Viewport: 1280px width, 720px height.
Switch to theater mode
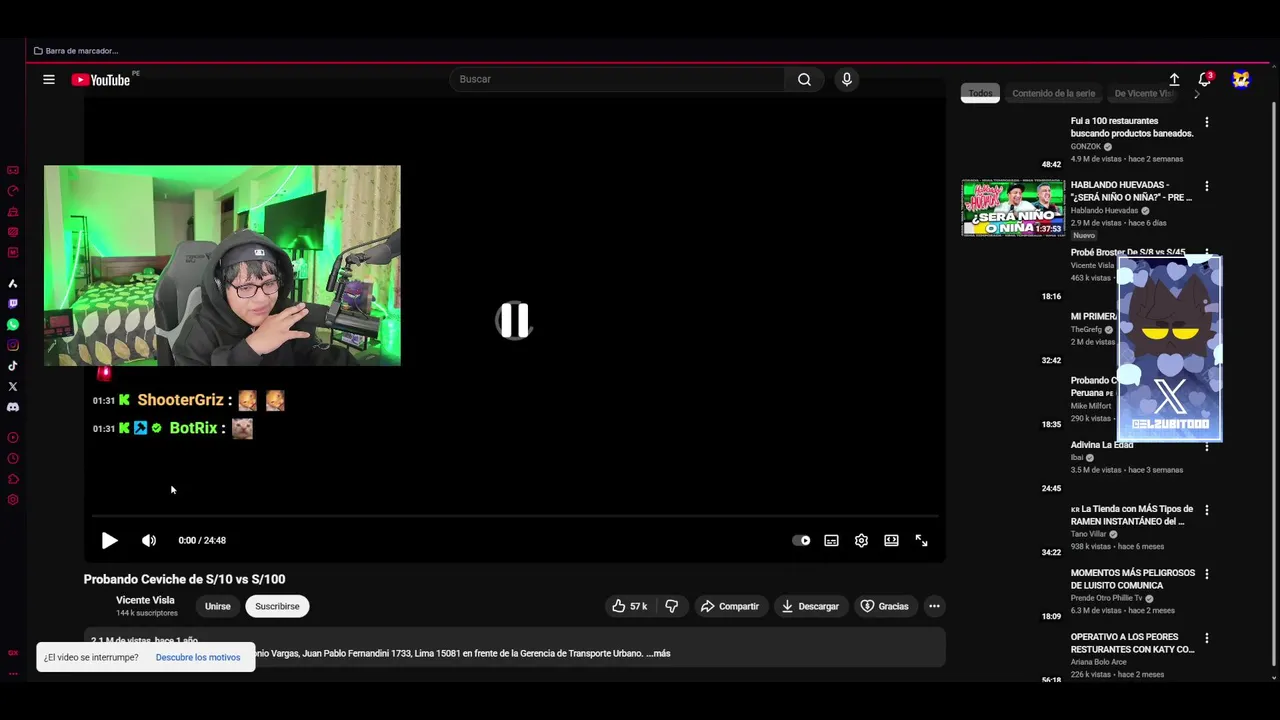tap(891, 540)
